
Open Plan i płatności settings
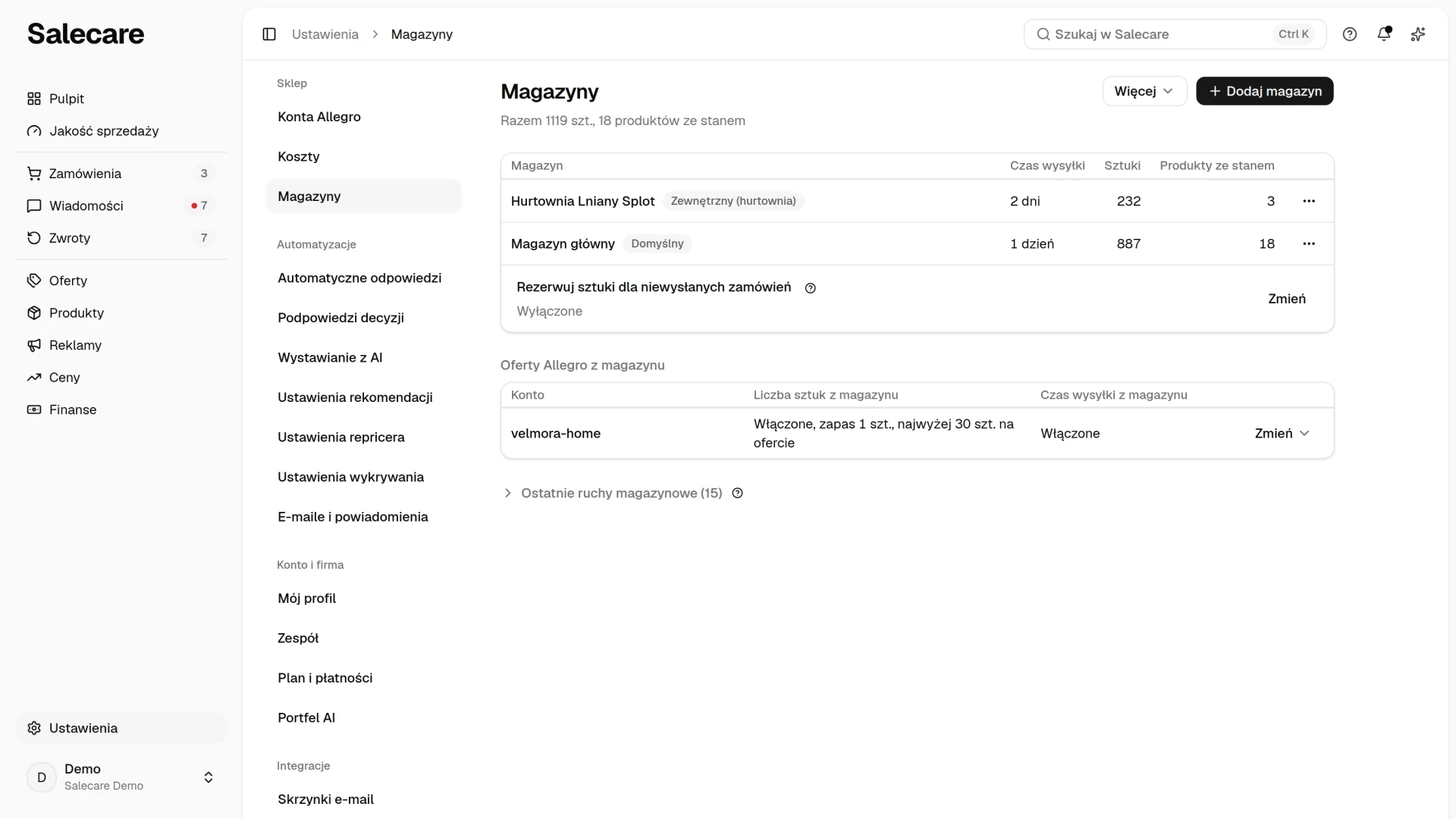[x=364, y=678]
